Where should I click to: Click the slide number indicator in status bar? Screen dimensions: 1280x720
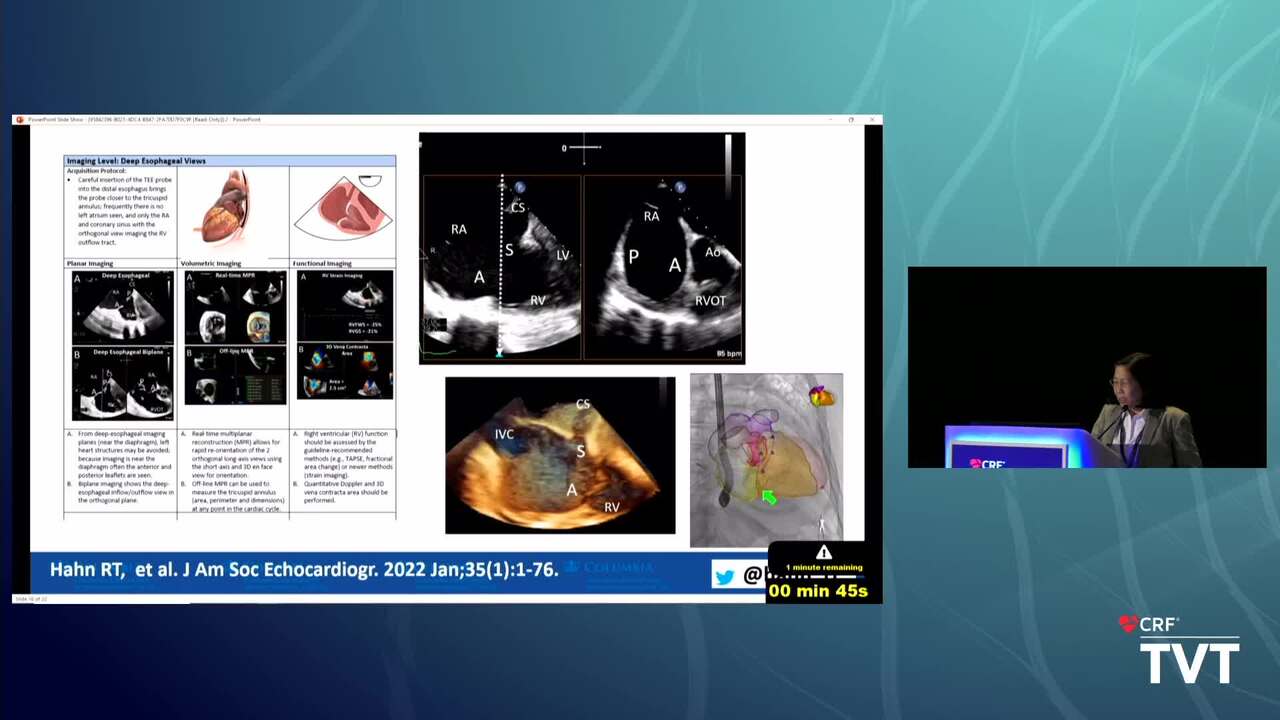30,599
